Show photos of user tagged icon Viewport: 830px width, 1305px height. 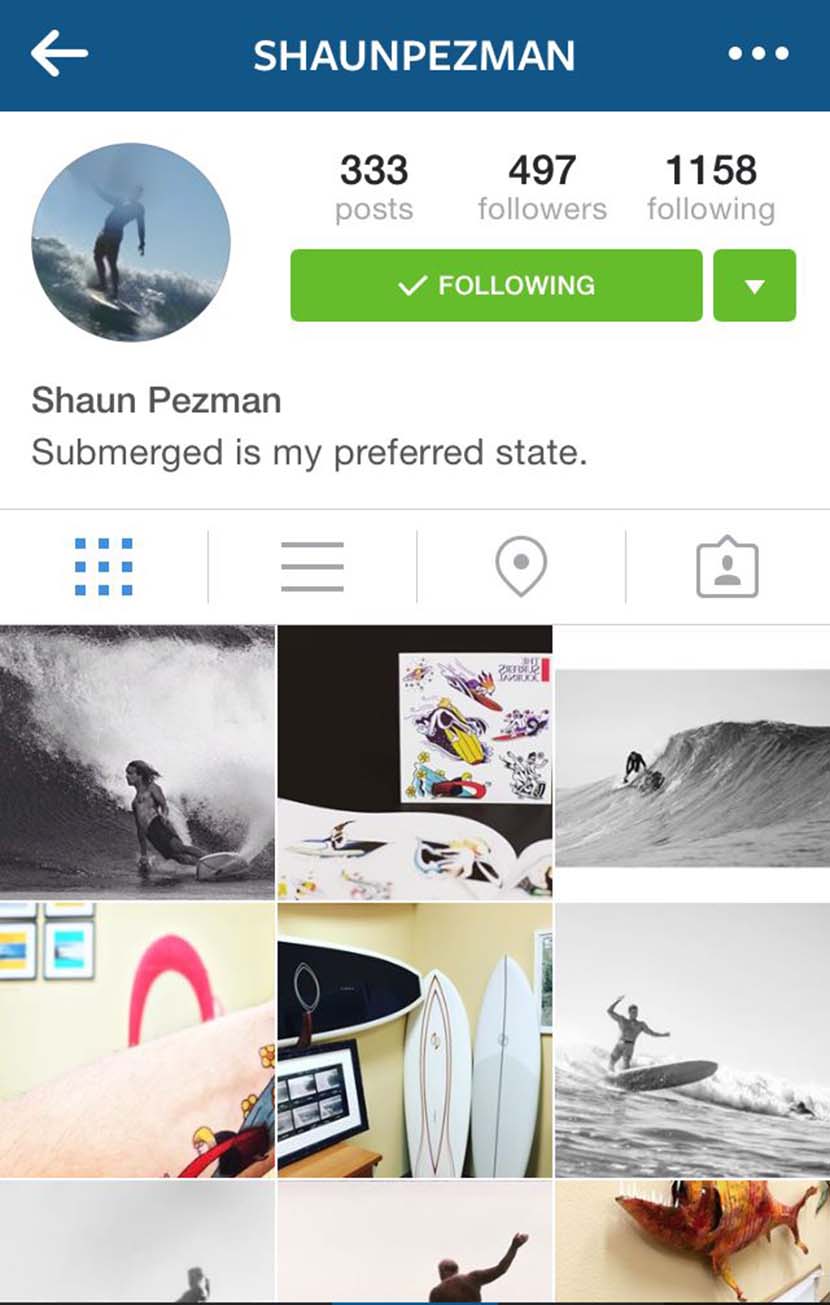(727, 567)
